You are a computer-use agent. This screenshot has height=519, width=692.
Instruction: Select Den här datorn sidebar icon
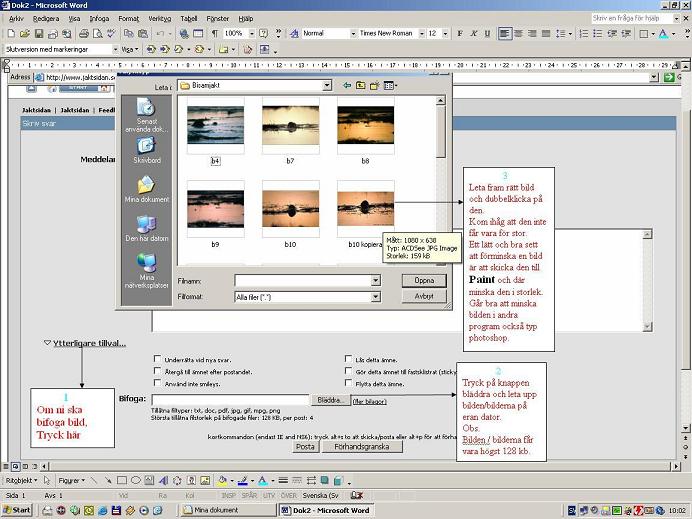[x=146, y=225]
